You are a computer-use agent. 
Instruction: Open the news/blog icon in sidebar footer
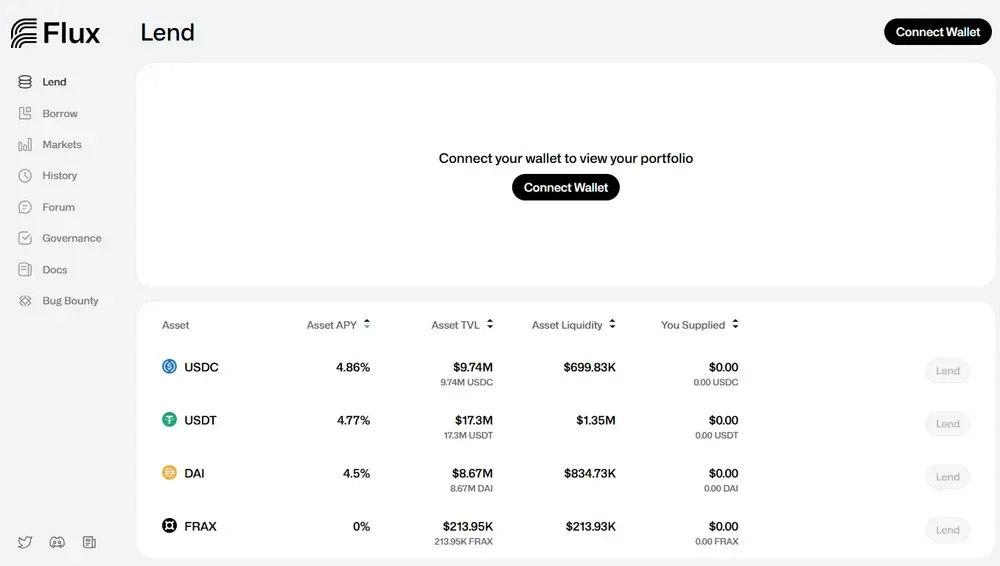(x=89, y=542)
